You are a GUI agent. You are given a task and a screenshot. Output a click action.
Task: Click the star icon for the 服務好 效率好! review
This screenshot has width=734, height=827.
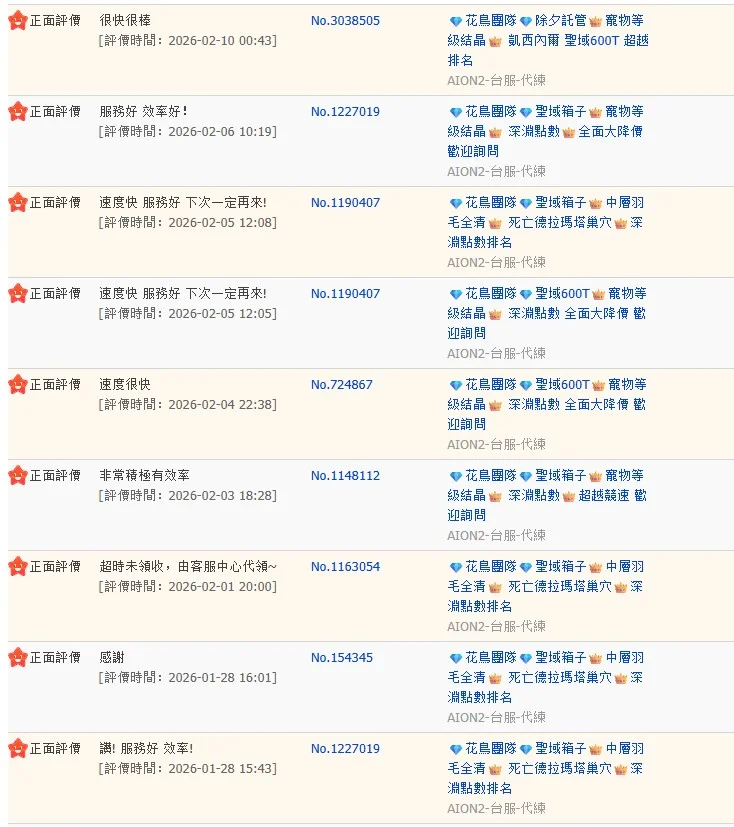coord(17,111)
